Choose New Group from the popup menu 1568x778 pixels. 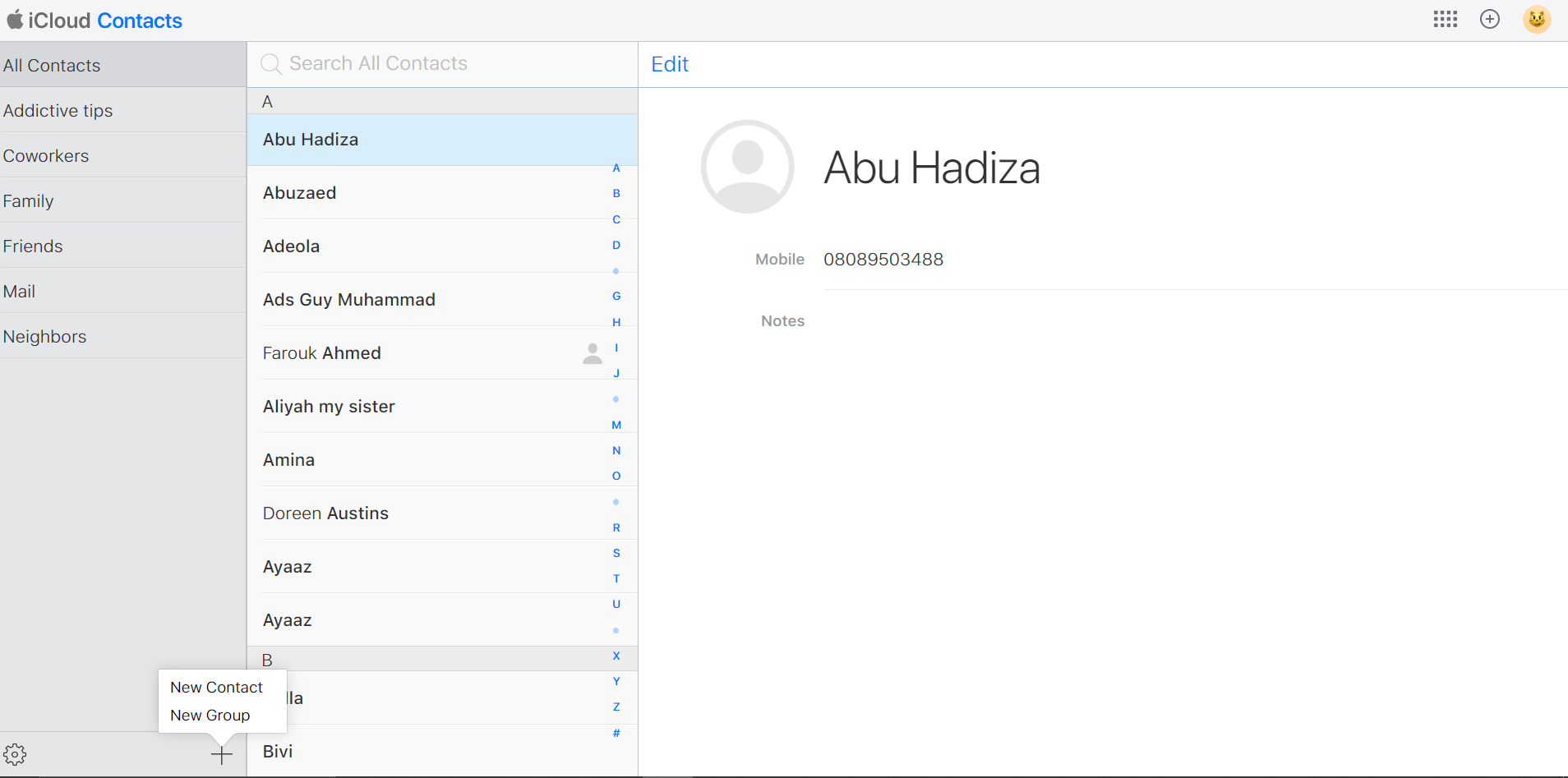210,716
